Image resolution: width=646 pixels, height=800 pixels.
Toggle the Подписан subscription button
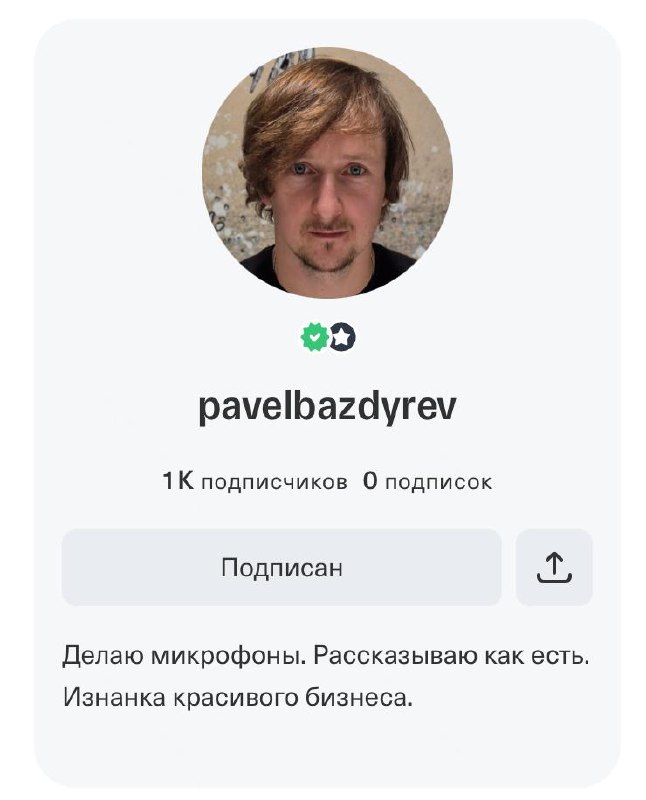pyautogui.click(x=282, y=567)
